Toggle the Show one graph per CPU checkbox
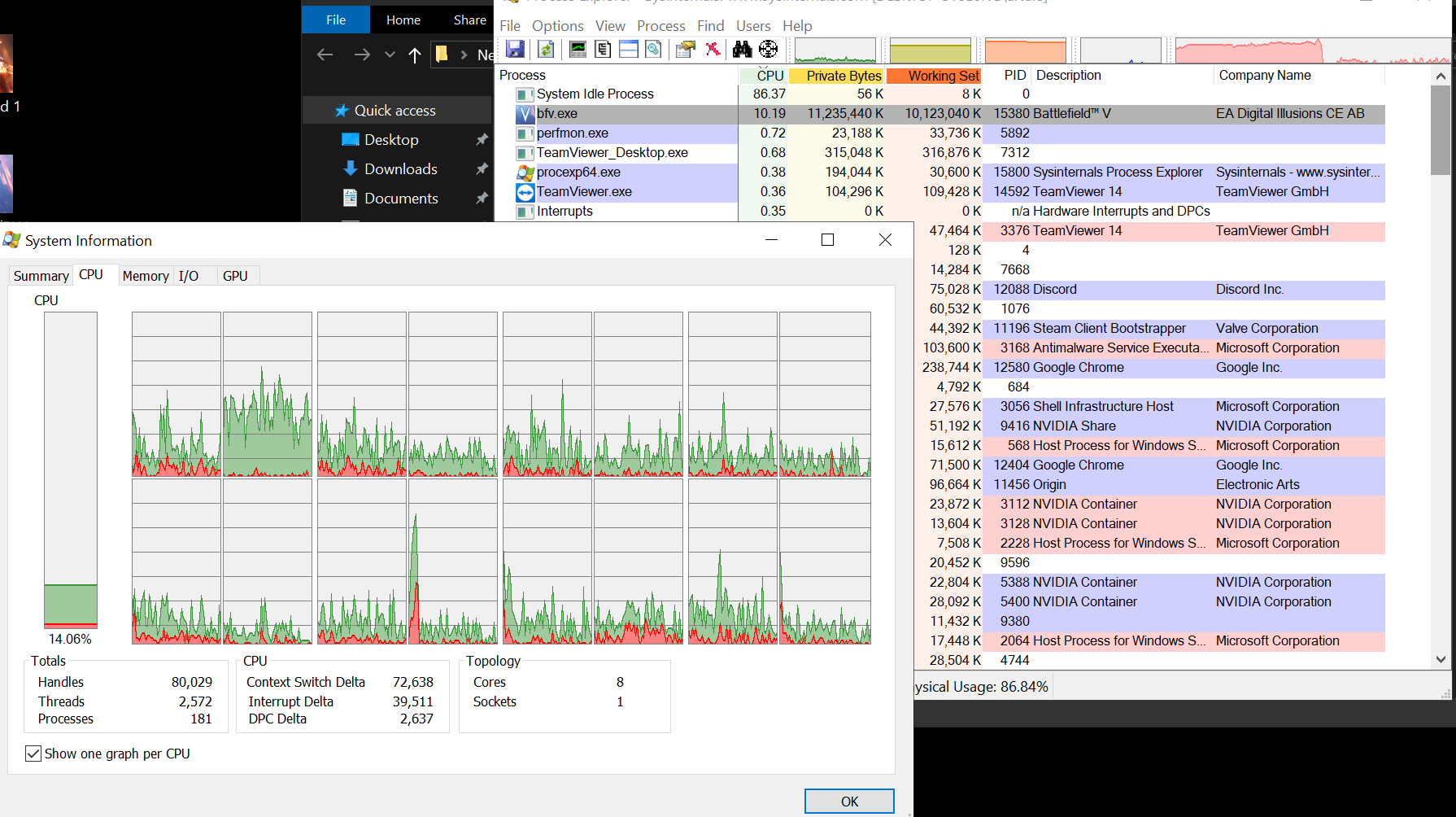This screenshot has height=817, width=1456. coord(33,754)
